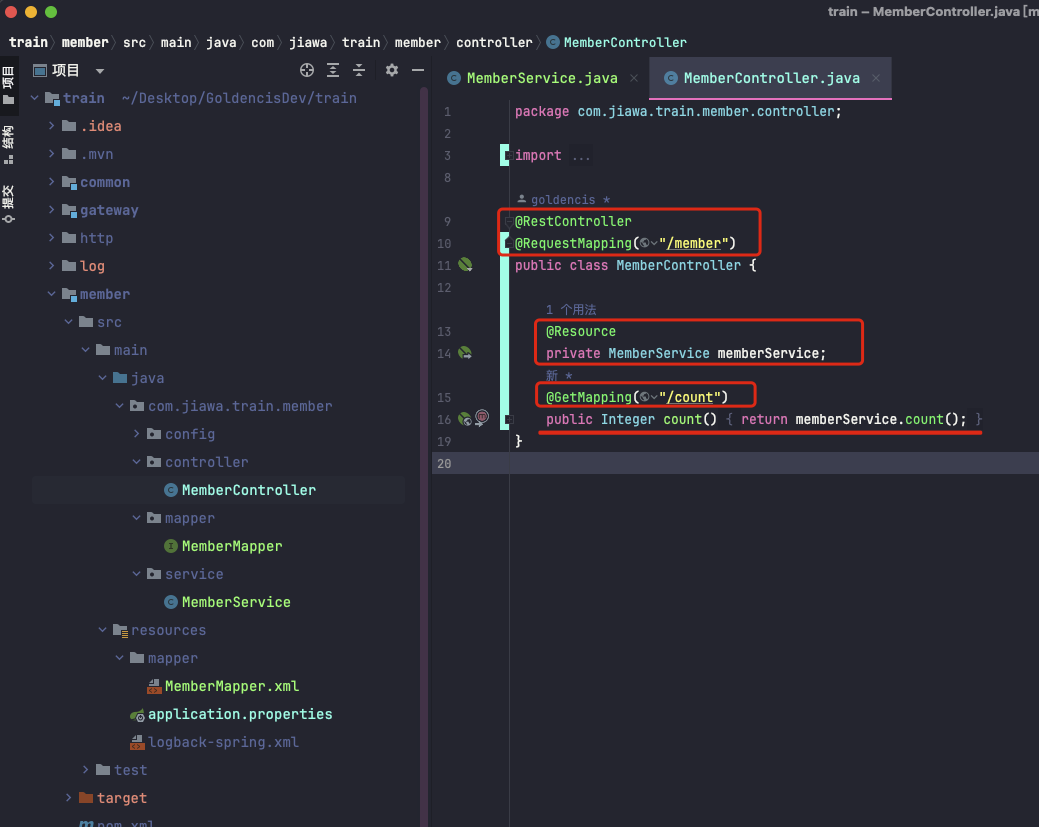Screen dimensions: 1039x827
Task: Select the mapper folder under resources
Action: (164, 658)
